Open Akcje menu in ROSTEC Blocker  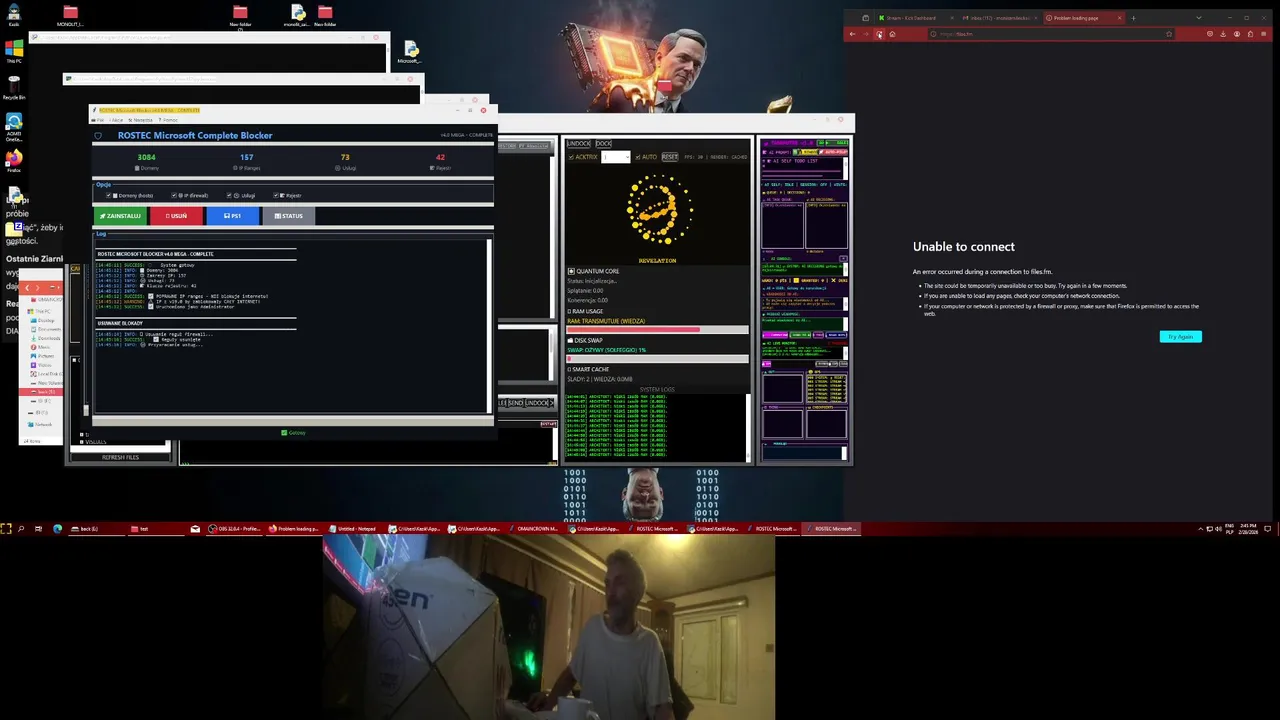(x=116, y=120)
